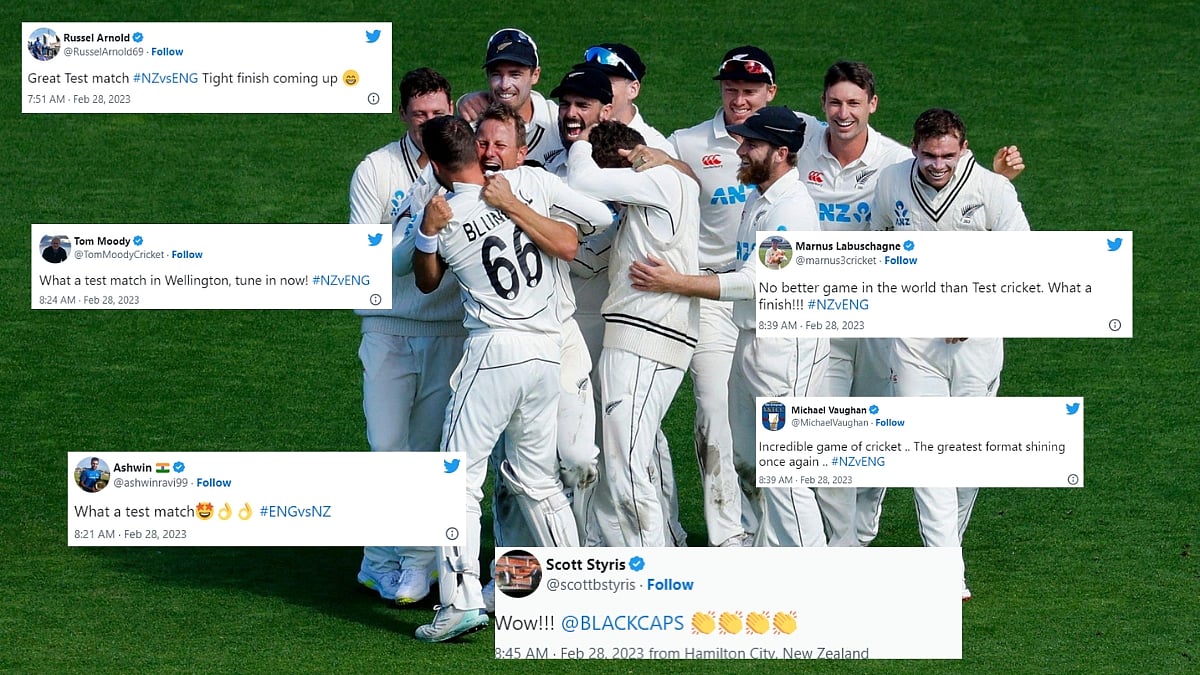Screen dimensions: 1200x675
Task: Follow Tom Moody from his tweet
Action: [x=187, y=254]
